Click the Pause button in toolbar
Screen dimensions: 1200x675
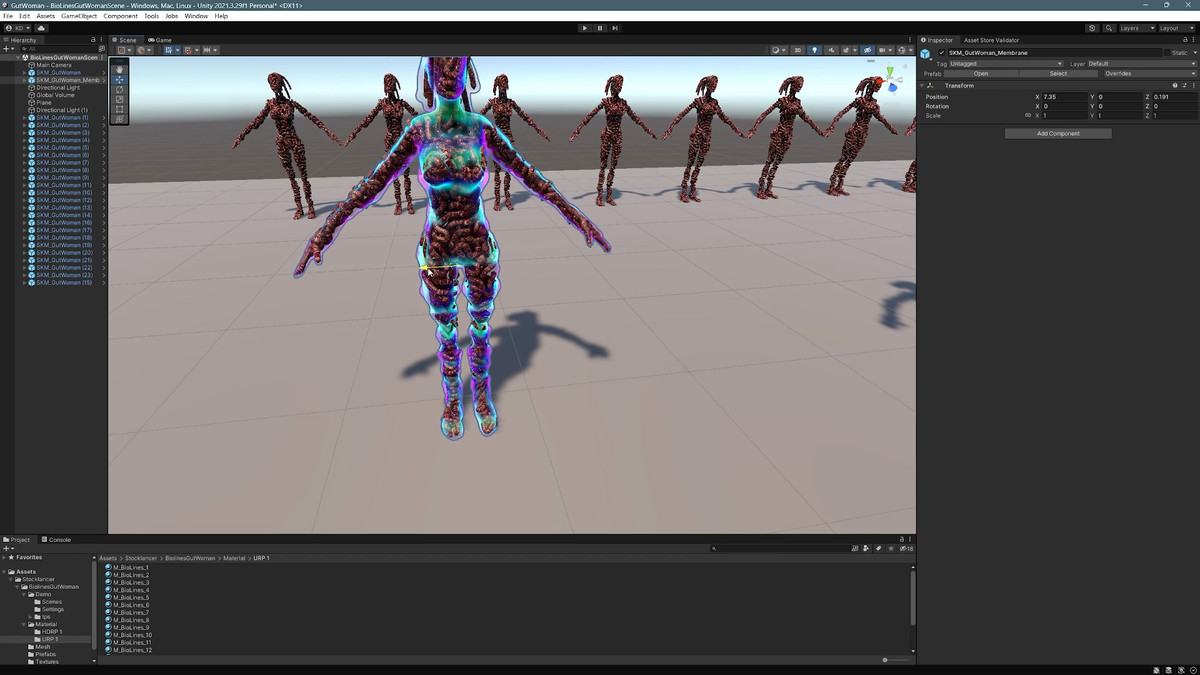point(600,28)
